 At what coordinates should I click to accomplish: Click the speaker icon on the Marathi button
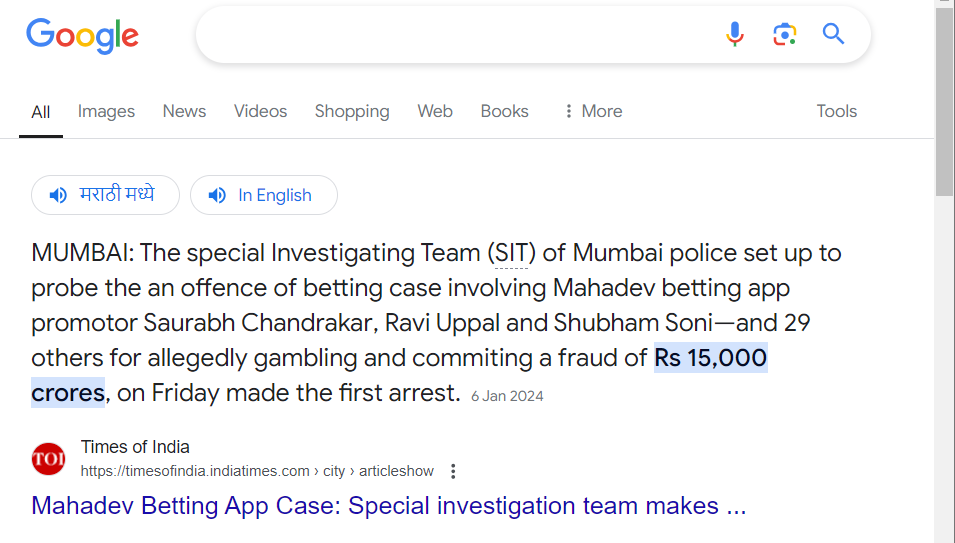pyautogui.click(x=58, y=195)
